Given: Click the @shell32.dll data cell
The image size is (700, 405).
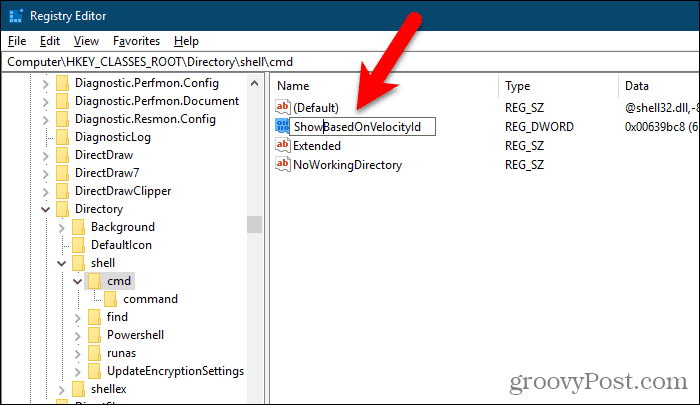Looking at the screenshot, I should [662, 108].
